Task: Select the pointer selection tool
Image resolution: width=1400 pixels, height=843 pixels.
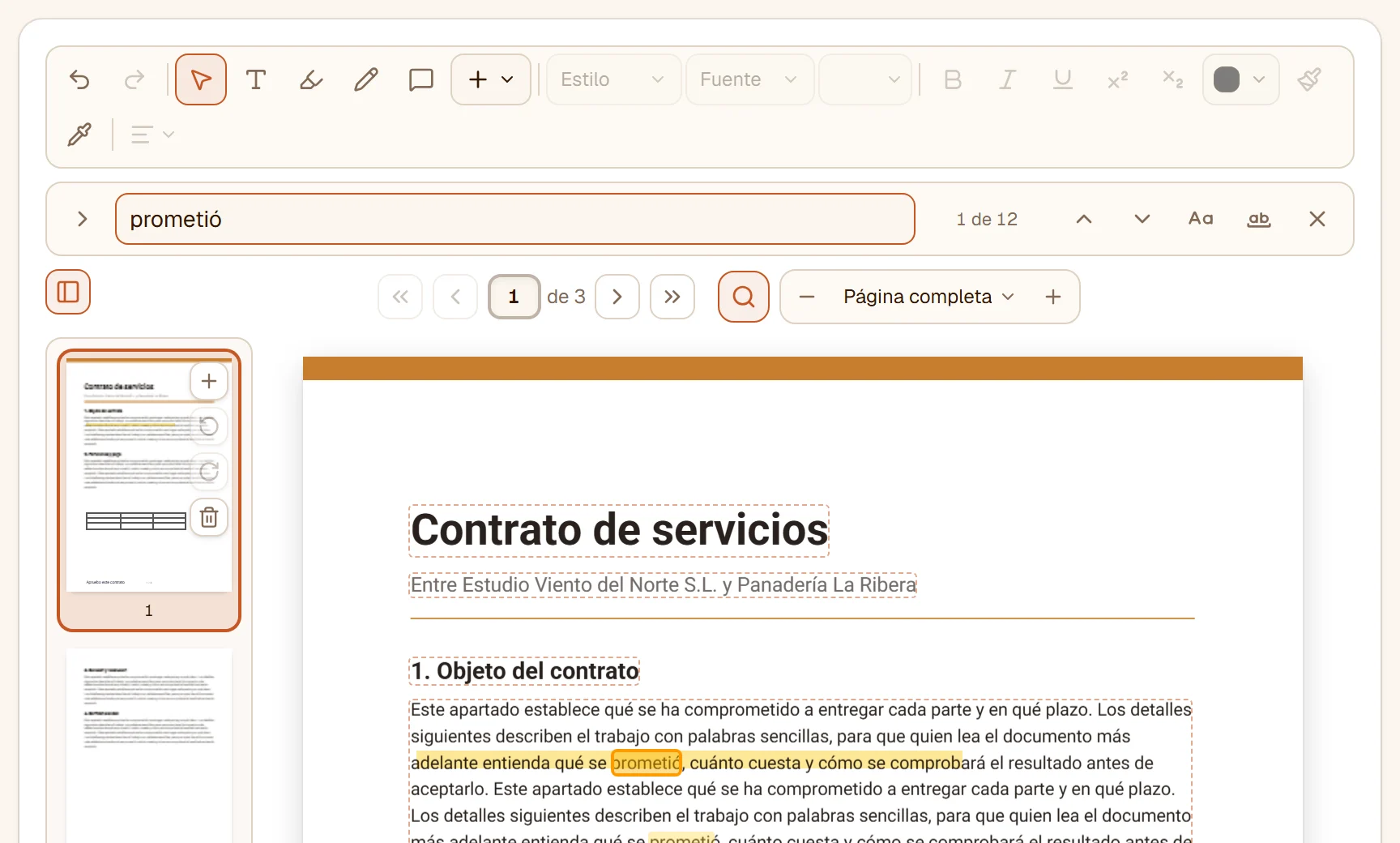Action: (201, 79)
